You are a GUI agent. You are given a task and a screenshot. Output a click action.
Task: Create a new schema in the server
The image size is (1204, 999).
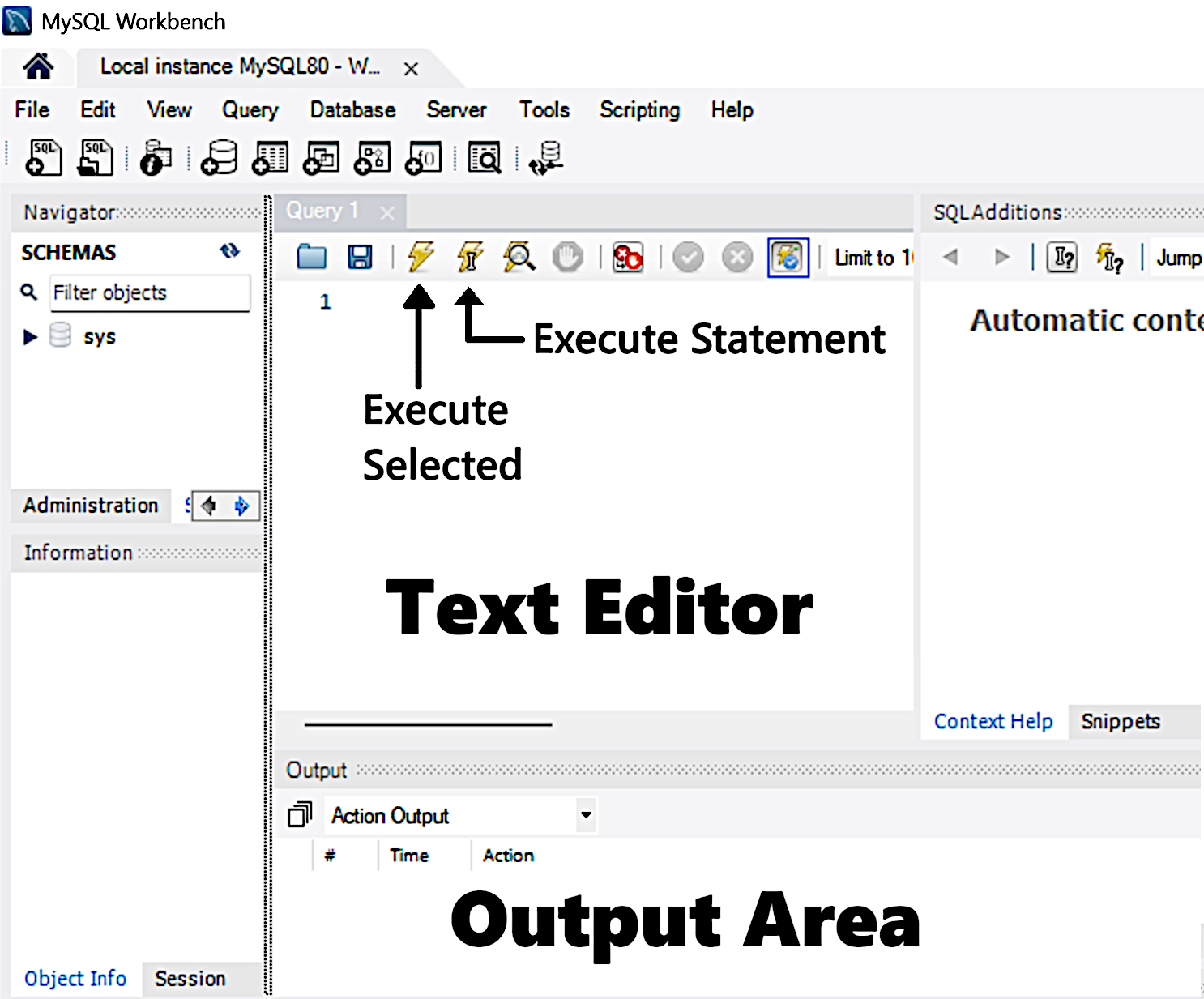pyautogui.click(x=220, y=157)
